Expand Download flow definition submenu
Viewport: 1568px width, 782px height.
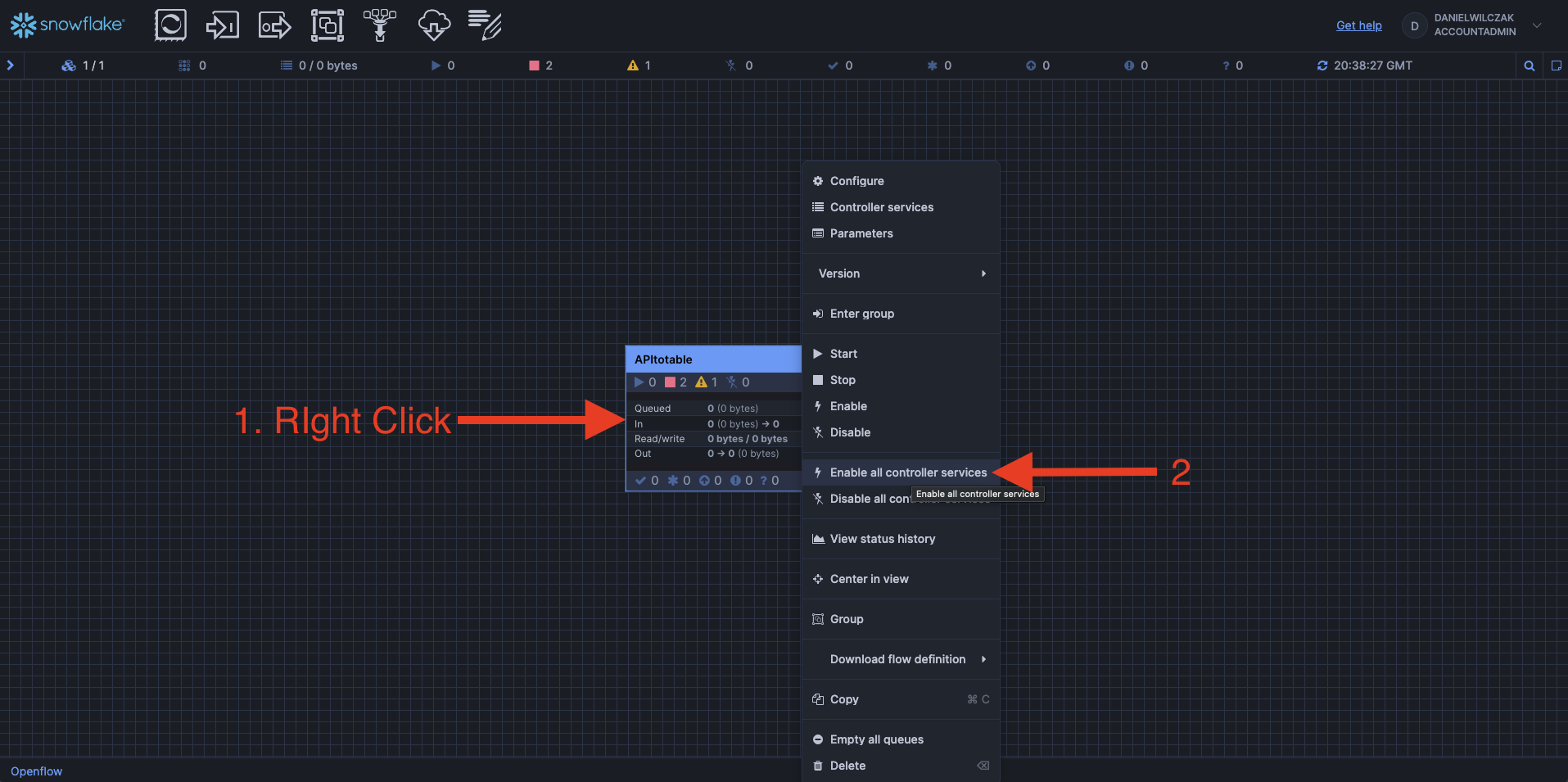click(x=901, y=659)
